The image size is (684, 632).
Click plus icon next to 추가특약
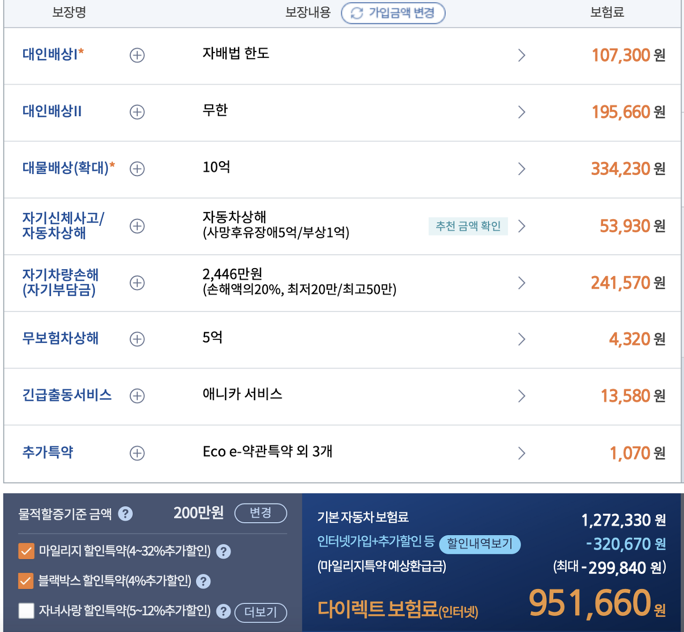click(137, 453)
